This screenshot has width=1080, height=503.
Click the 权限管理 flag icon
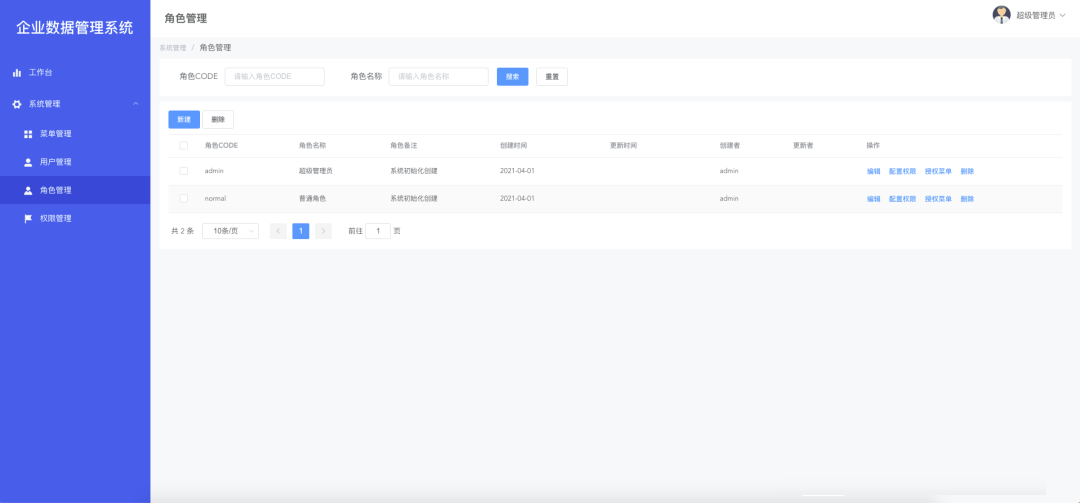[x=28, y=218]
